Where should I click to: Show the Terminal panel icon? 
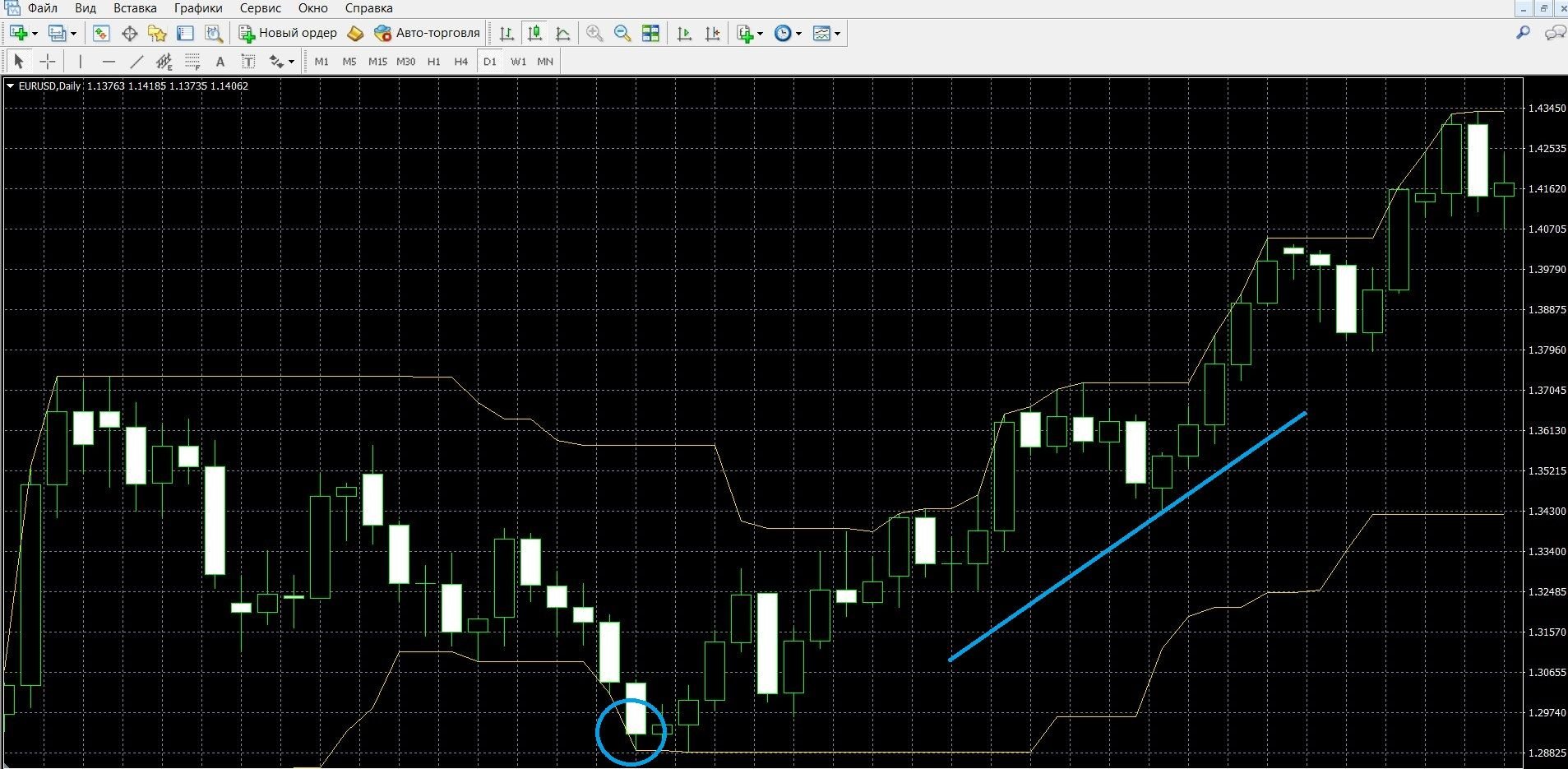tap(185, 34)
